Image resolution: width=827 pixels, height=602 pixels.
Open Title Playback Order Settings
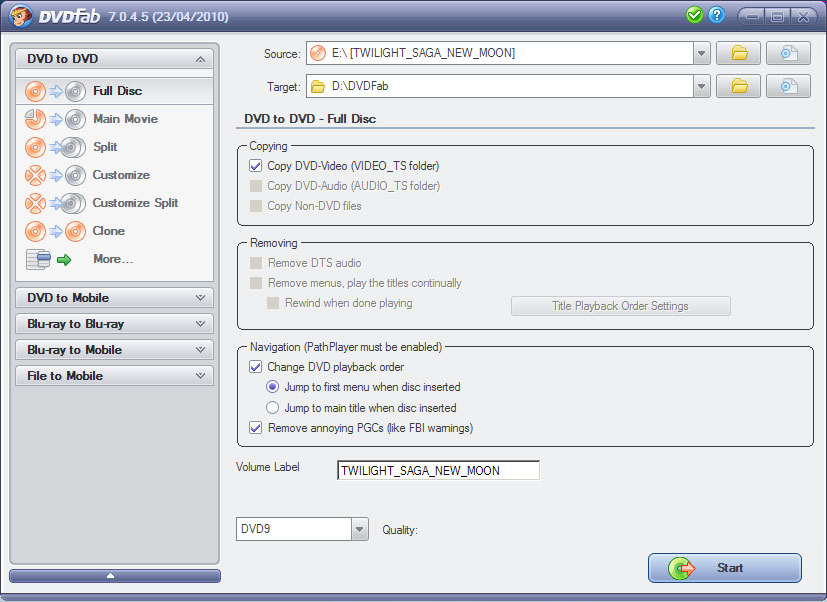(x=620, y=306)
